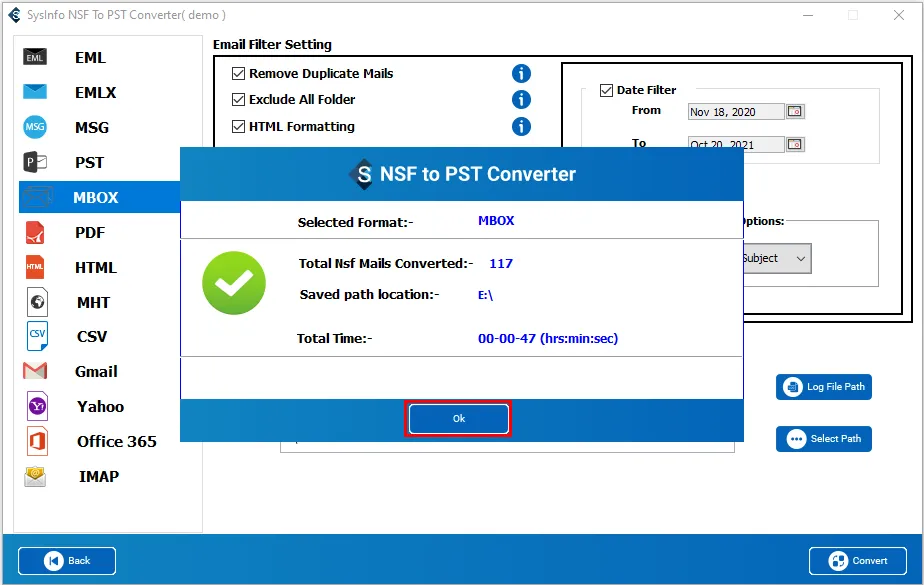Select CSV label in format list
The width and height of the screenshot is (924, 585).
click(92, 336)
